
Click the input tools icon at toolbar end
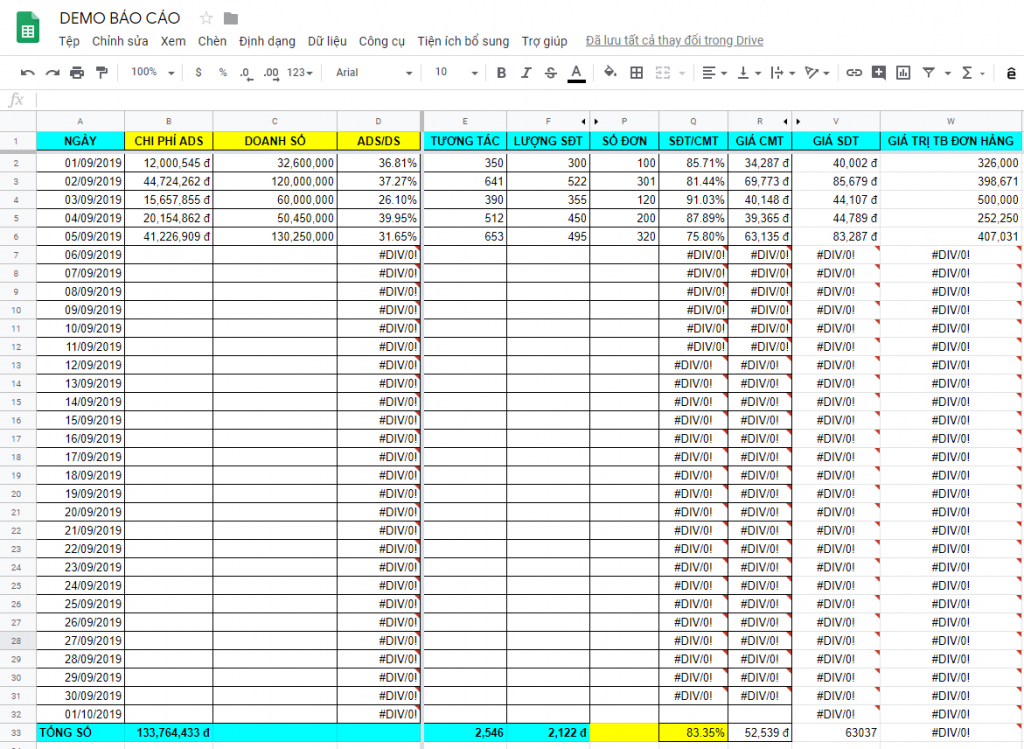click(1010, 72)
